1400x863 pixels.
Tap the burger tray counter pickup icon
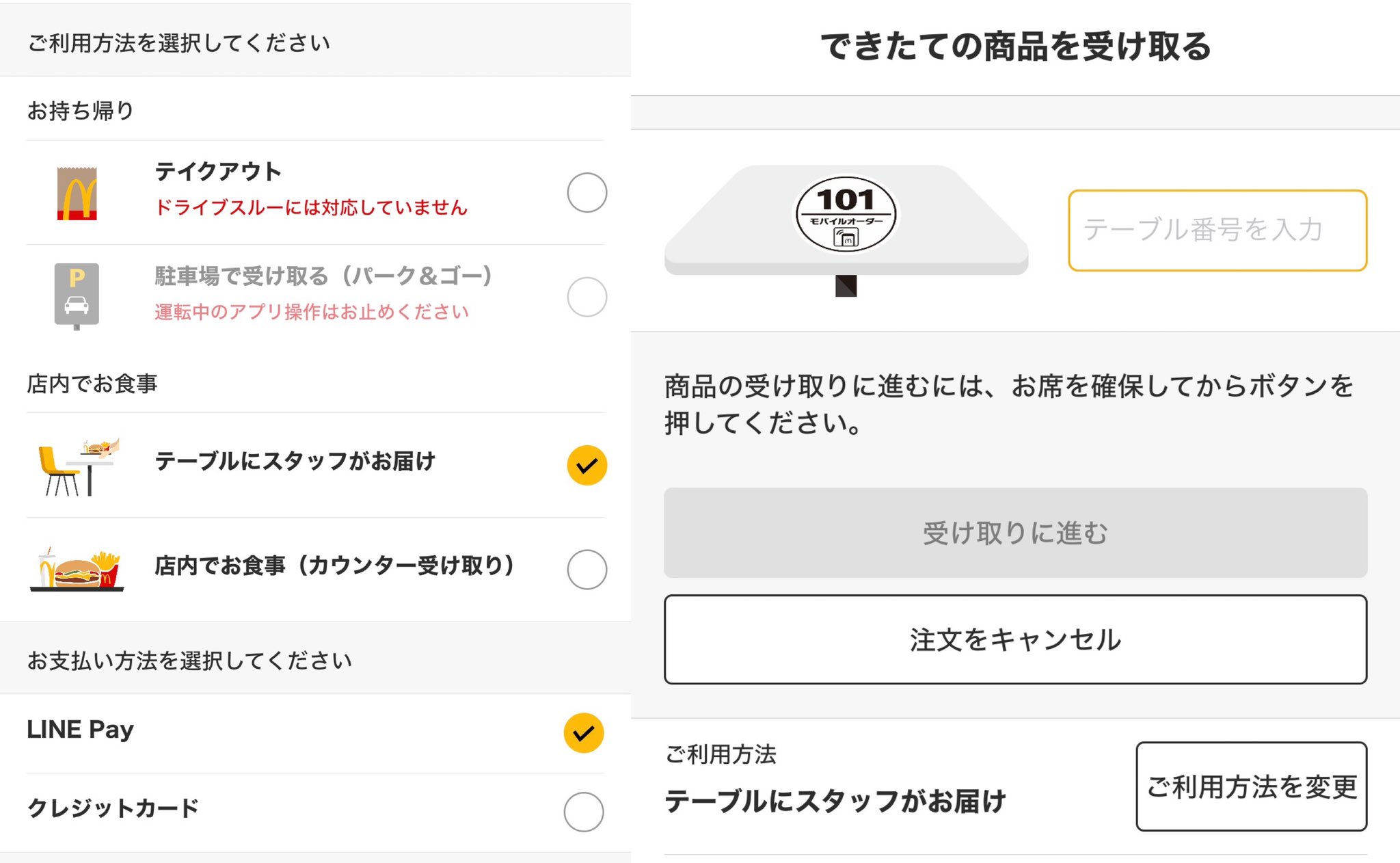77,569
